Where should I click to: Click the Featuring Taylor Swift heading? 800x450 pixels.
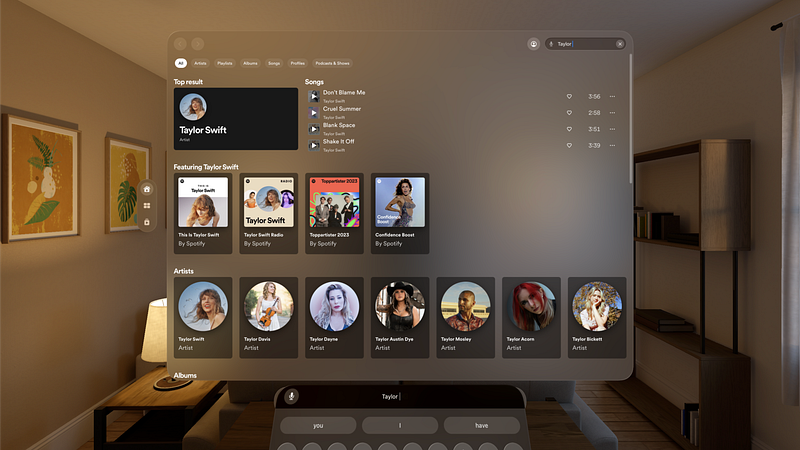(206, 167)
